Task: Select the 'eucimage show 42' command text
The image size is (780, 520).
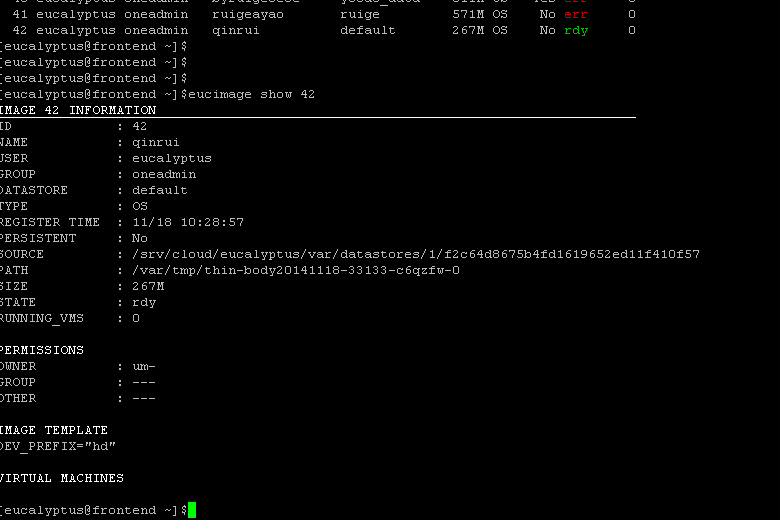Action: coord(252,95)
